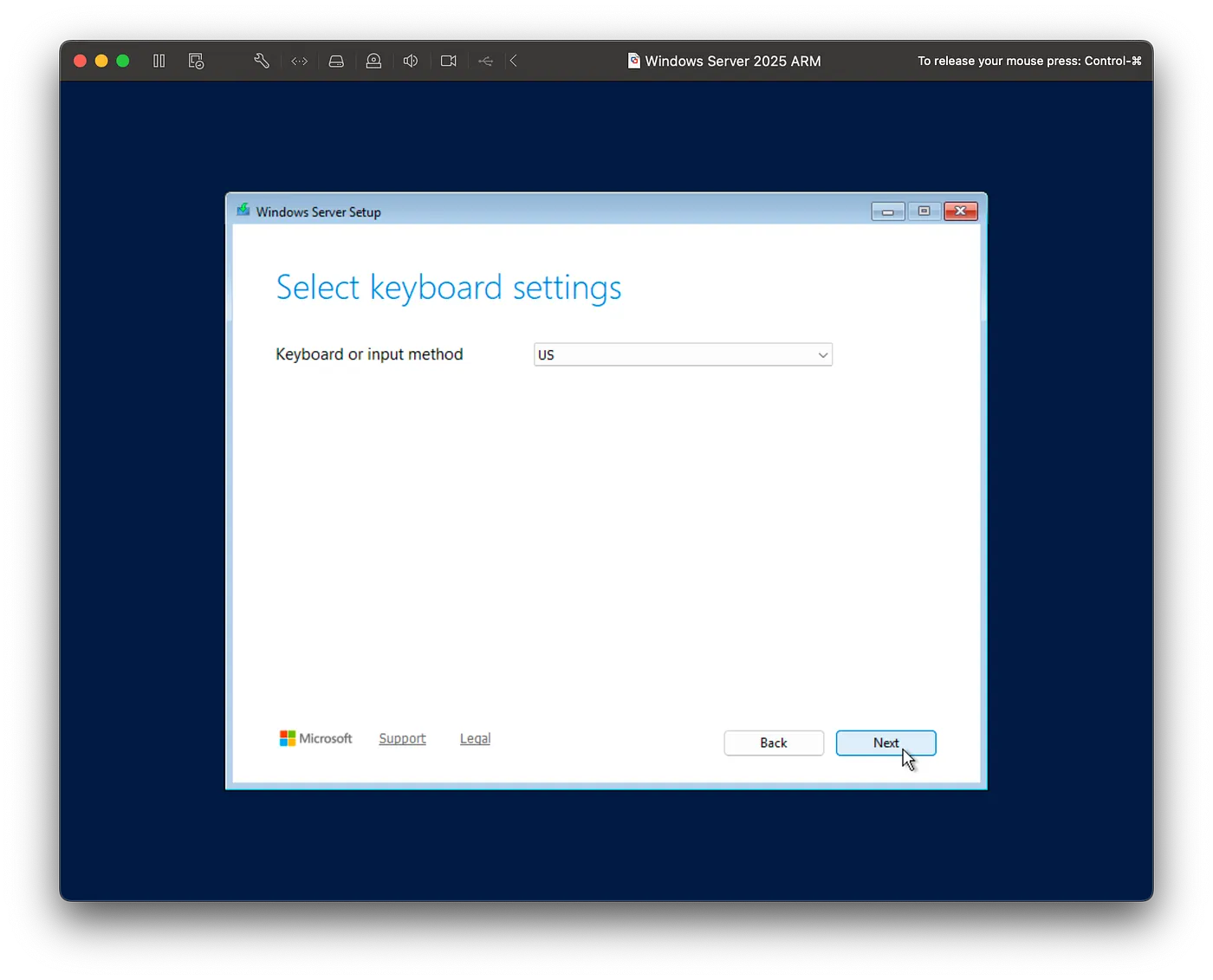The width and height of the screenshot is (1213, 980).
Task: Click the green macOS full-screen button
Action: tap(123, 61)
